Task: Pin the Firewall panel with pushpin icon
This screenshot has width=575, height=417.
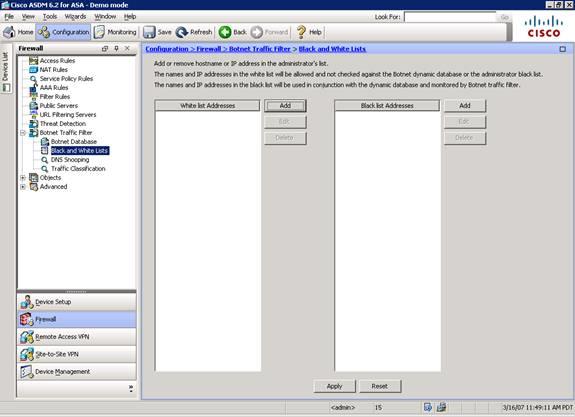Action: click(116, 48)
